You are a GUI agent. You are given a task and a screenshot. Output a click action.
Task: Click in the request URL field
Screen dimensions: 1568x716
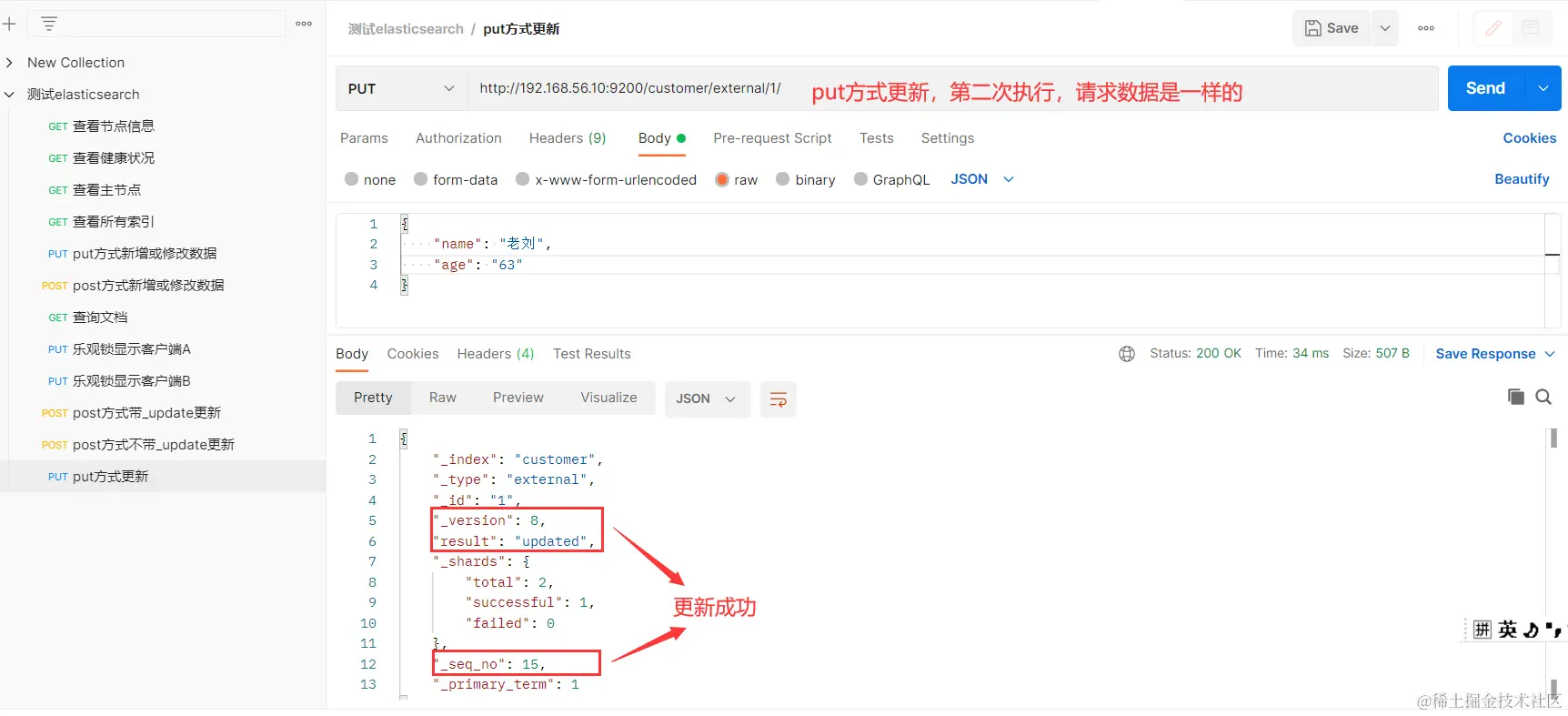[952, 88]
